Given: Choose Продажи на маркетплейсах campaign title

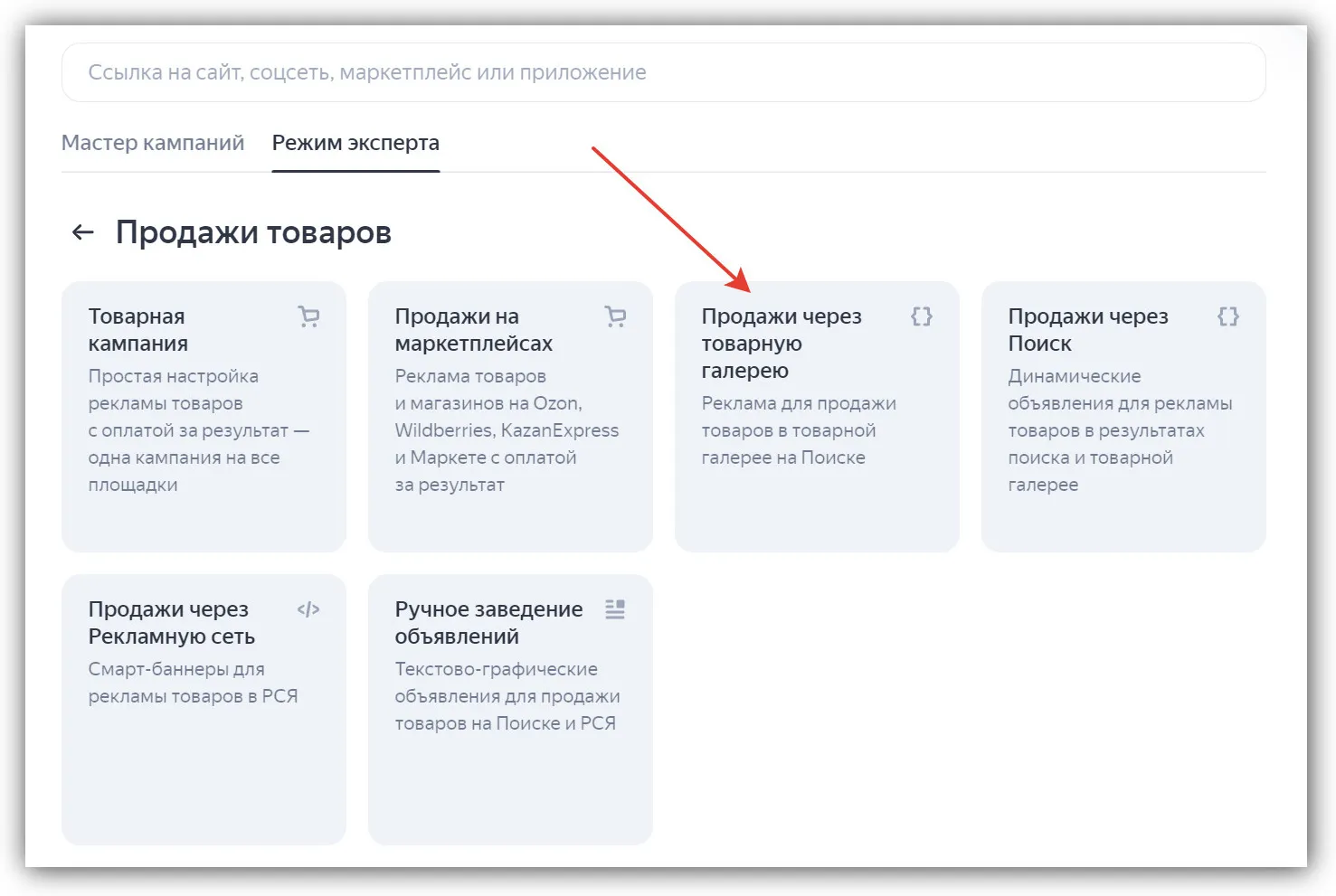Looking at the screenshot, I should (x=473, y=330).
